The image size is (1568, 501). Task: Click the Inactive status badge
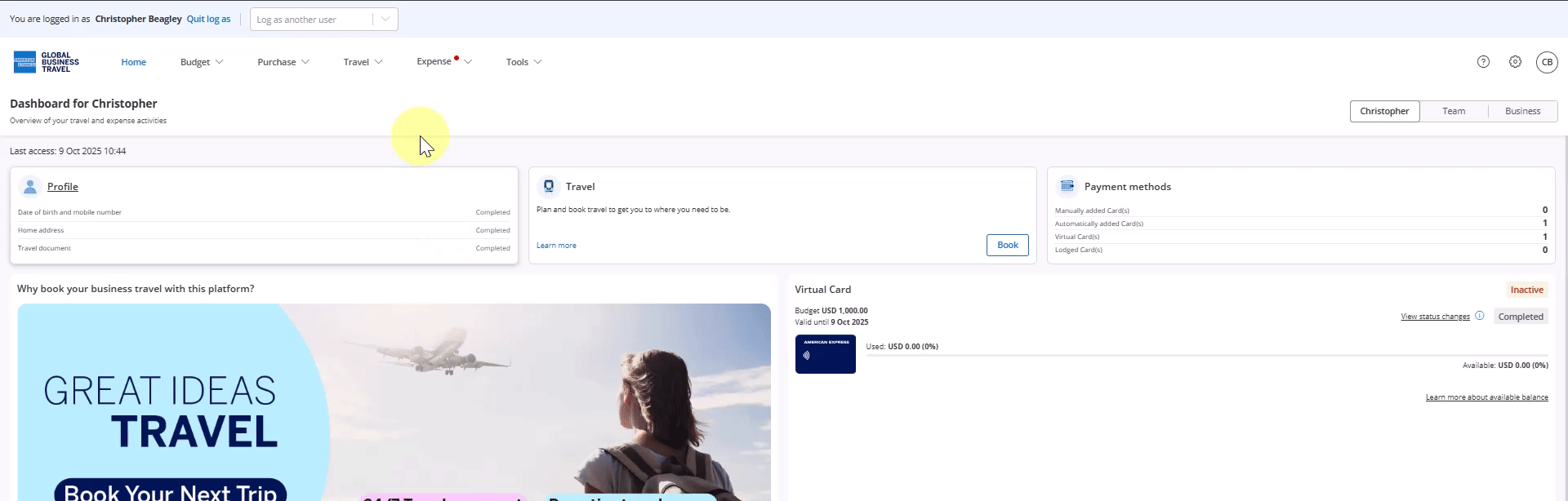[x=1526, y=290]
